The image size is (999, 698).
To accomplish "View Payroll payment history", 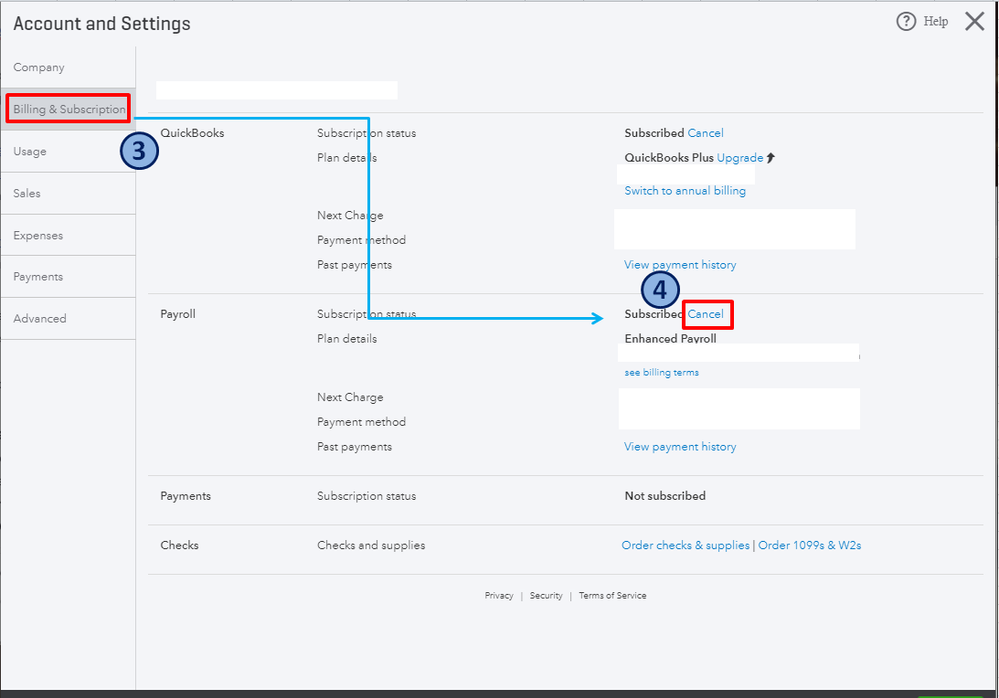I will (680, 447).
